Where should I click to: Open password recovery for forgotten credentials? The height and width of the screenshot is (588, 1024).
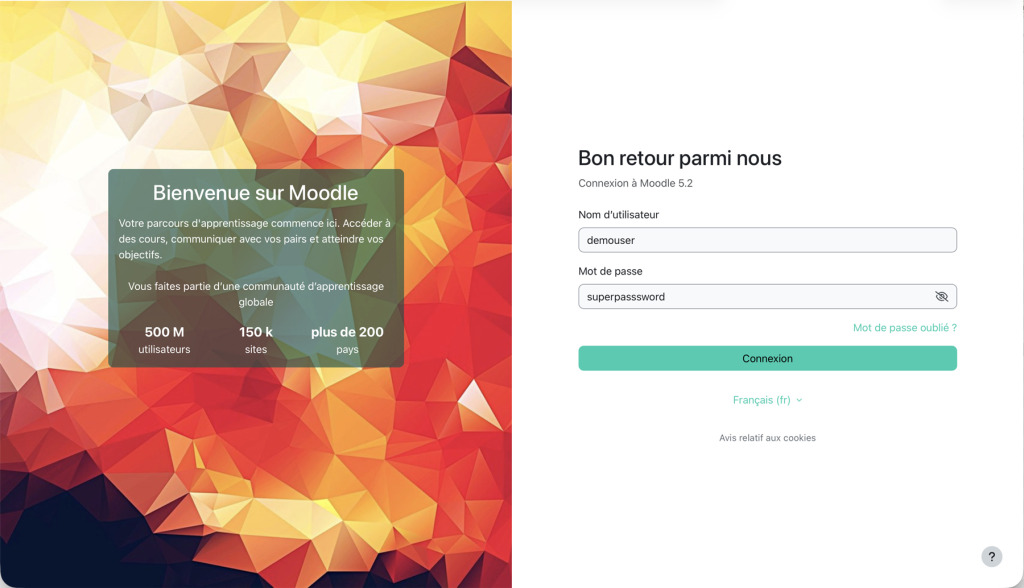tap(904, 327)
